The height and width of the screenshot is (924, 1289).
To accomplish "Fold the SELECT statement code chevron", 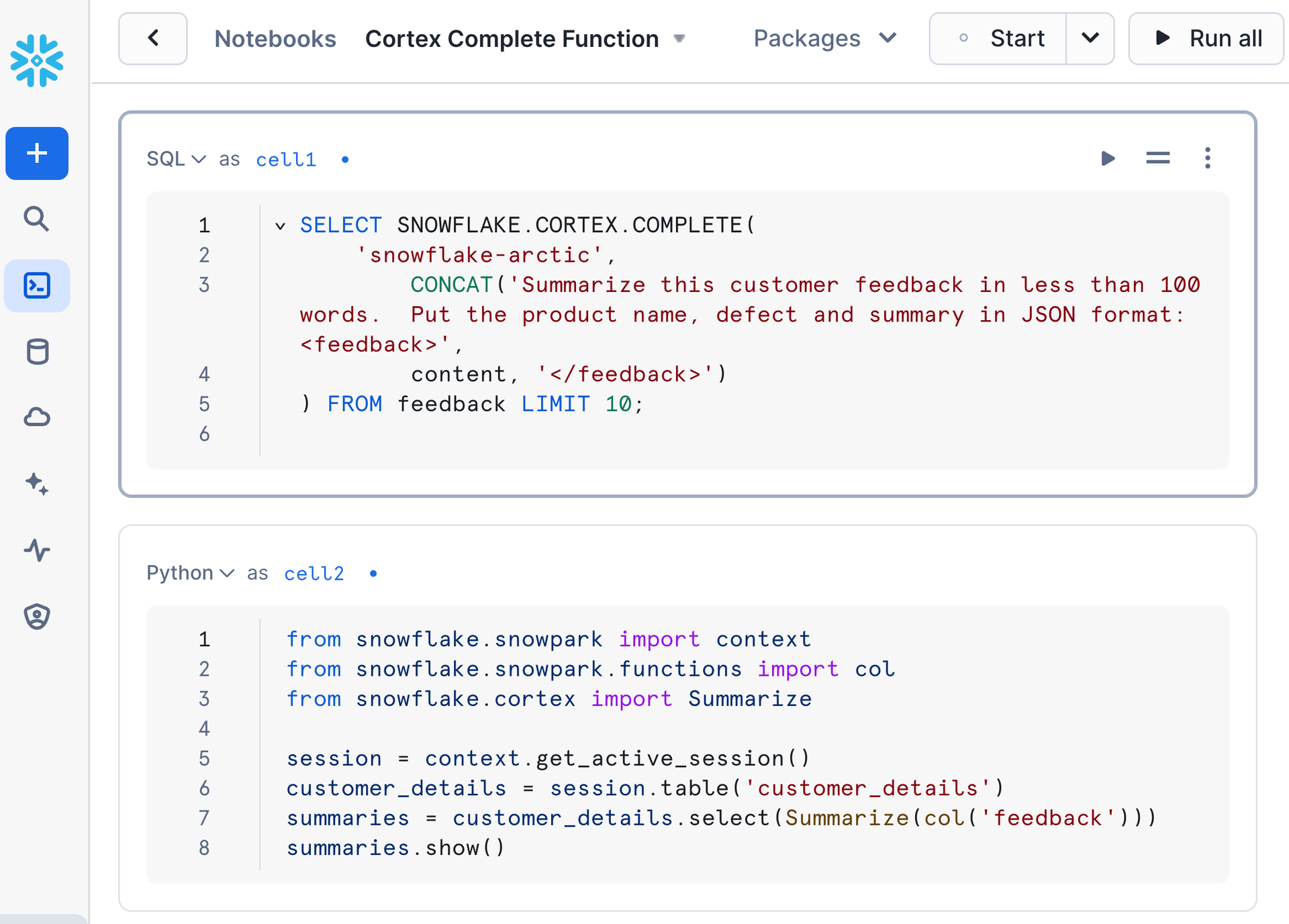I will click(x=280, y=226).
